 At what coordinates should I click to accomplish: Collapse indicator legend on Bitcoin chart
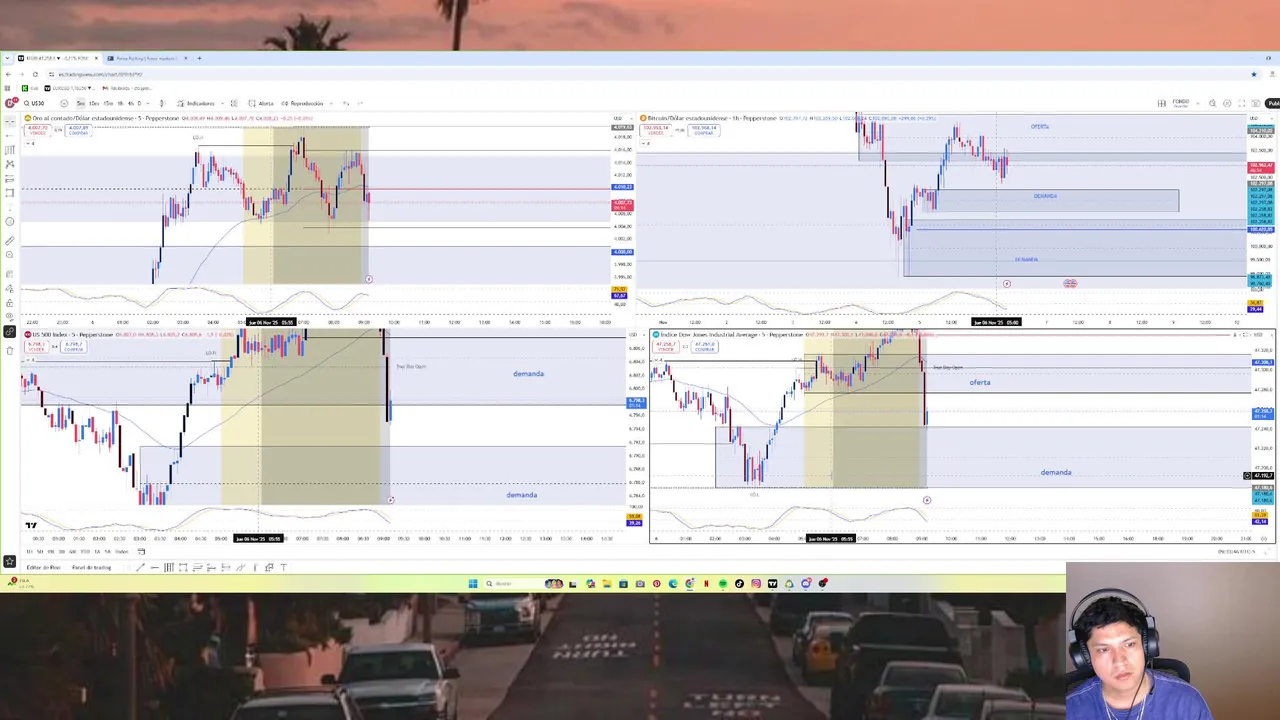645,143
